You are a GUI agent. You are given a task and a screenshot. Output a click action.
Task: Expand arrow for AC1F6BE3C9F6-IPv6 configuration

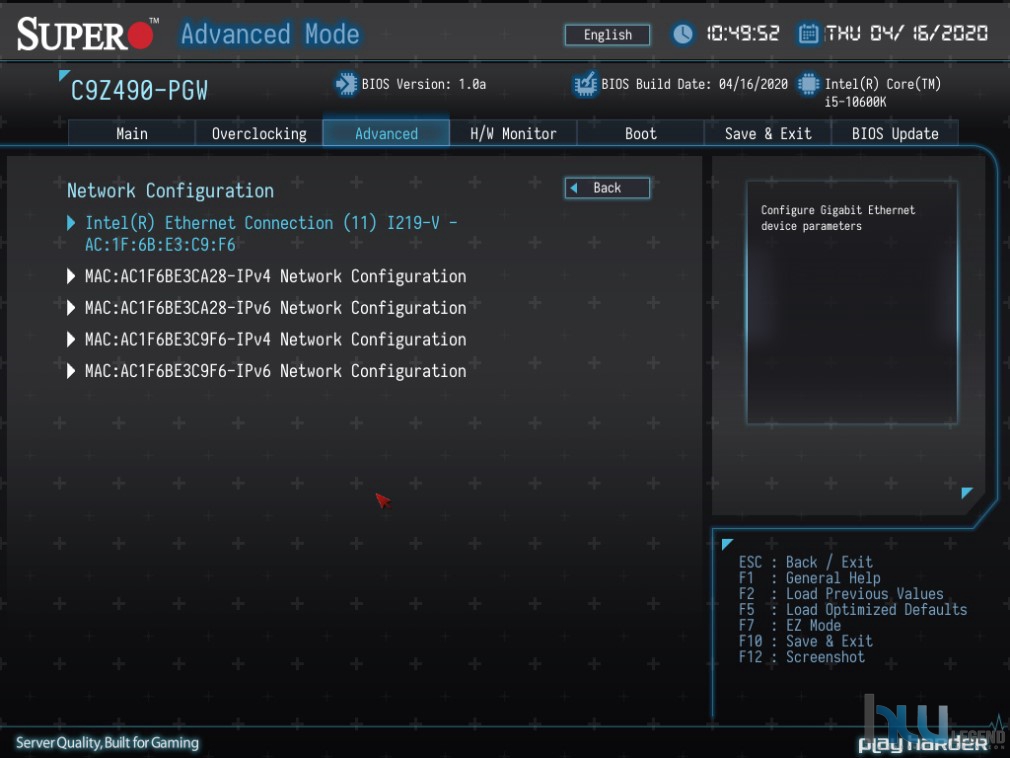click(71, 371)
